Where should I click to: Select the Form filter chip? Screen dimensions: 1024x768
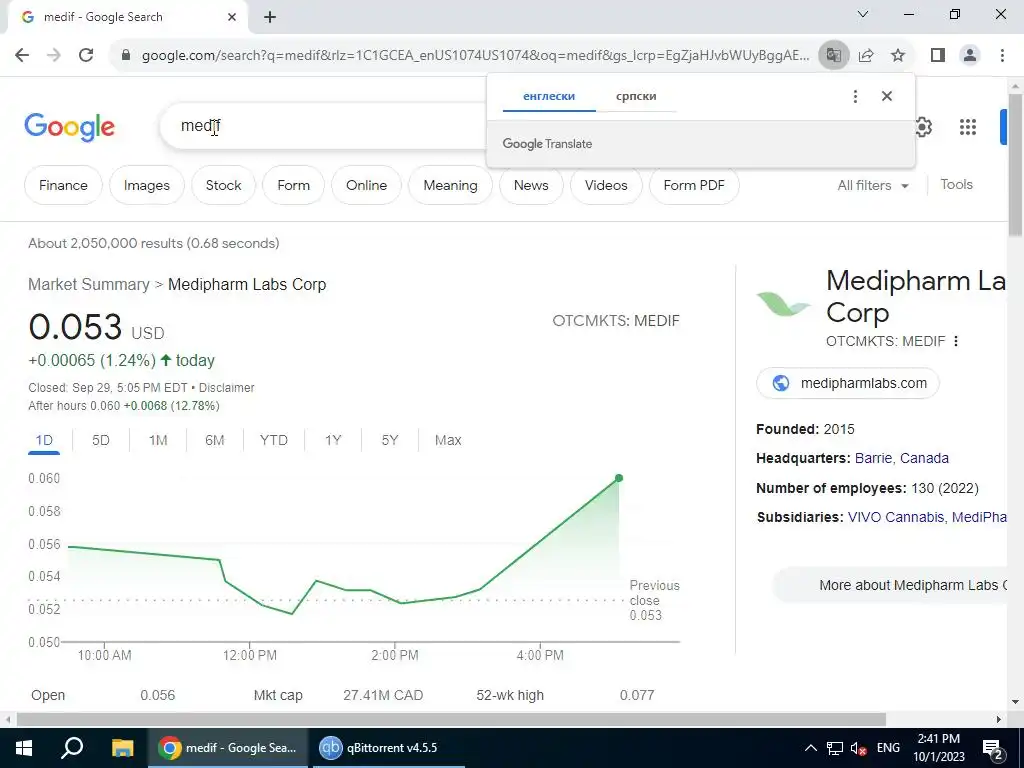[x=293, y=185]
